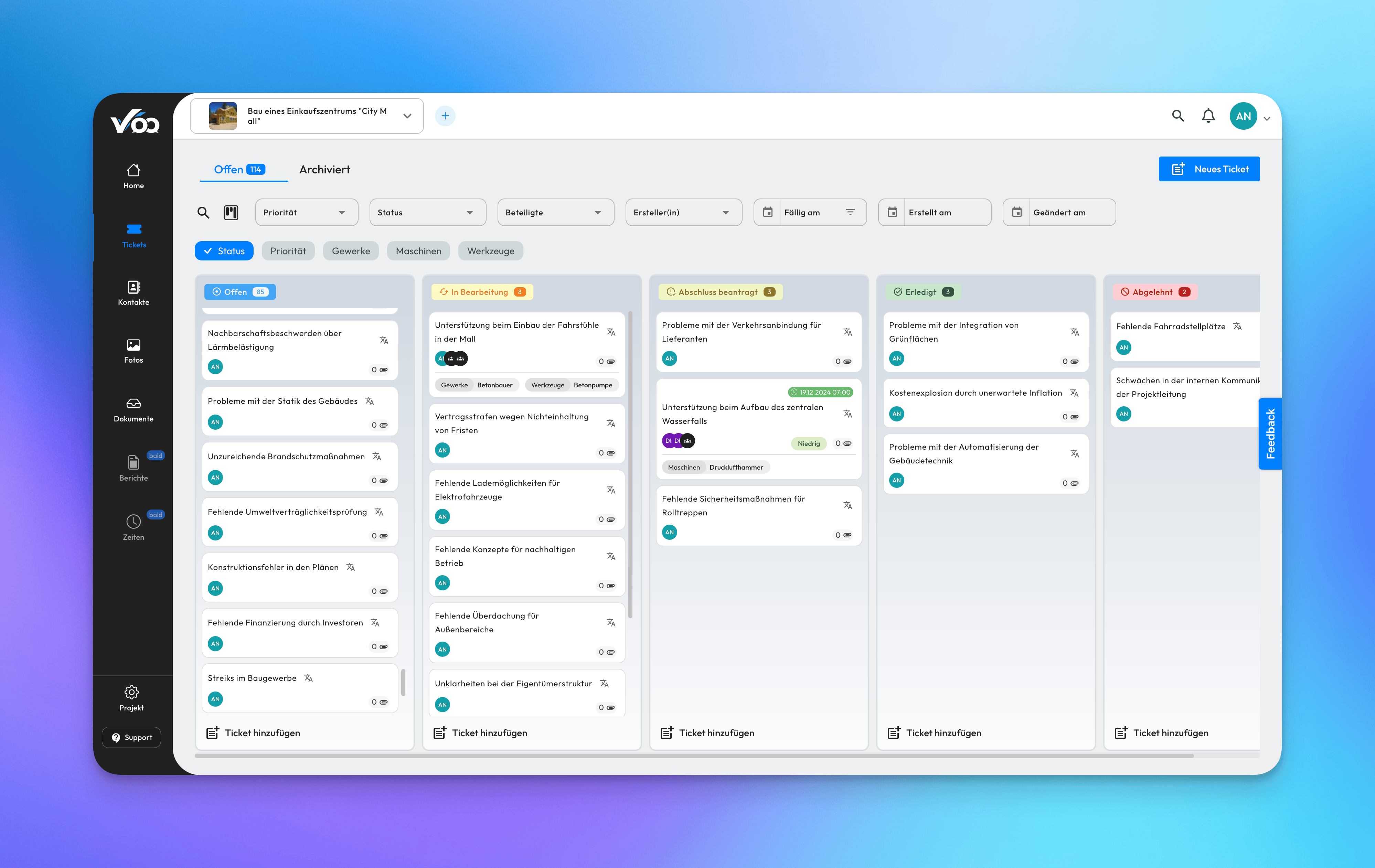Click the translate icon on the Streiks im Baugewerbe card
The image size is (1375, 868).
click(308, 678)
